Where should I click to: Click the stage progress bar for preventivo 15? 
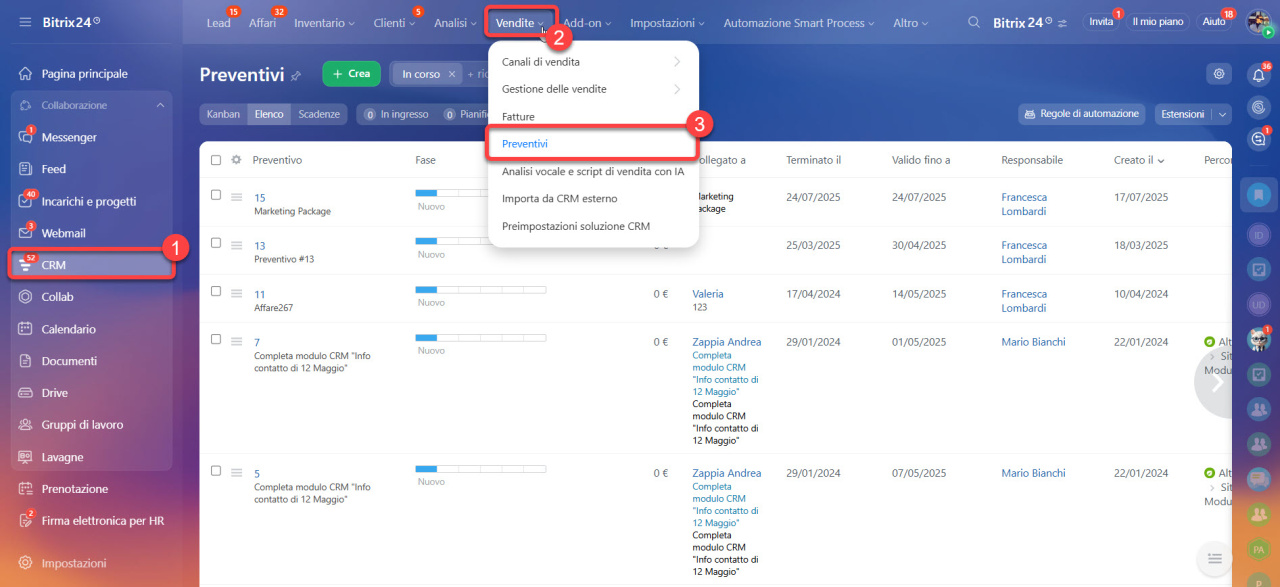(x=480, y=193)
